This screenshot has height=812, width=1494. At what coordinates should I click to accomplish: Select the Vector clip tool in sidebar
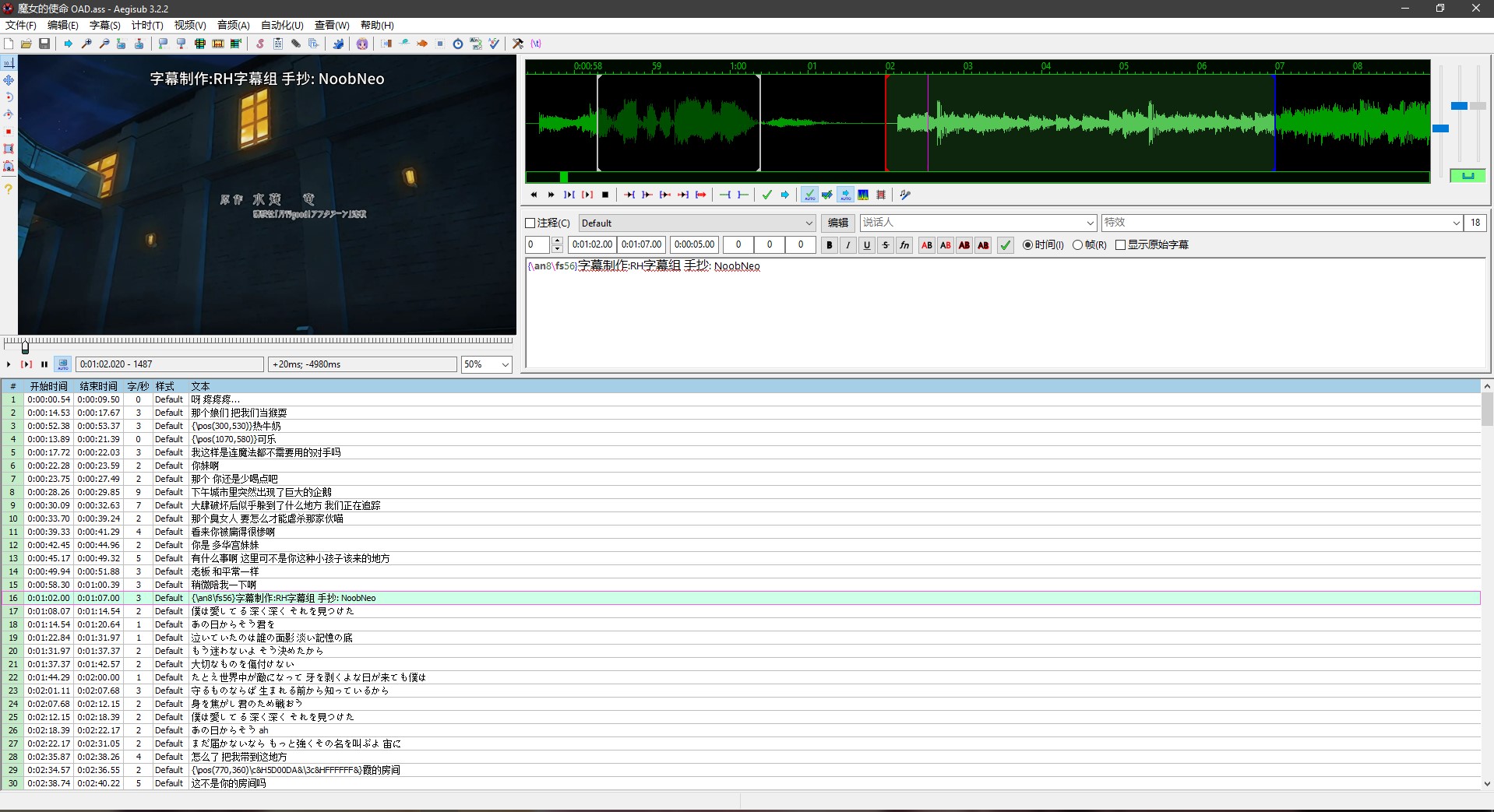(9, 166)
